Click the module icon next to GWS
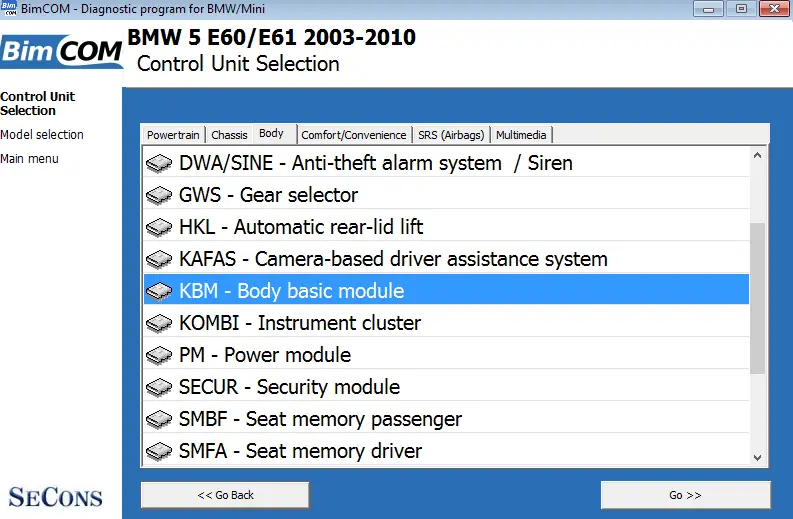This screenshot has height=519, width=793. point(159,195)
